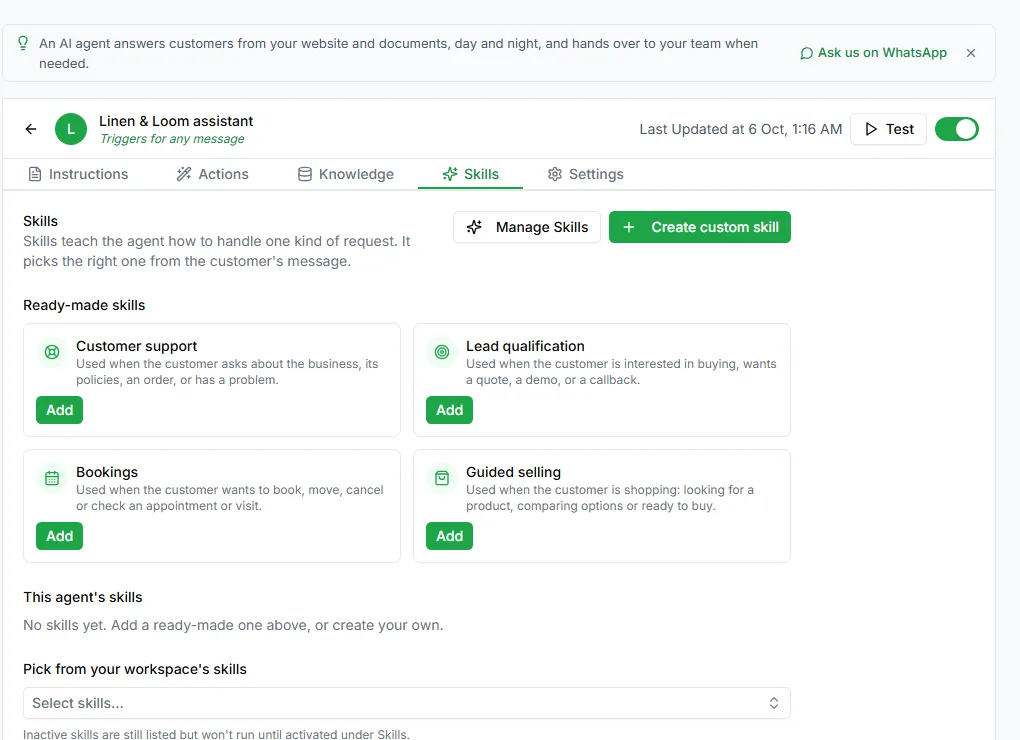Click the Inactive skills note text
Image resolution: width=1020 pixels, height=740 pixels.
[216, 733]
